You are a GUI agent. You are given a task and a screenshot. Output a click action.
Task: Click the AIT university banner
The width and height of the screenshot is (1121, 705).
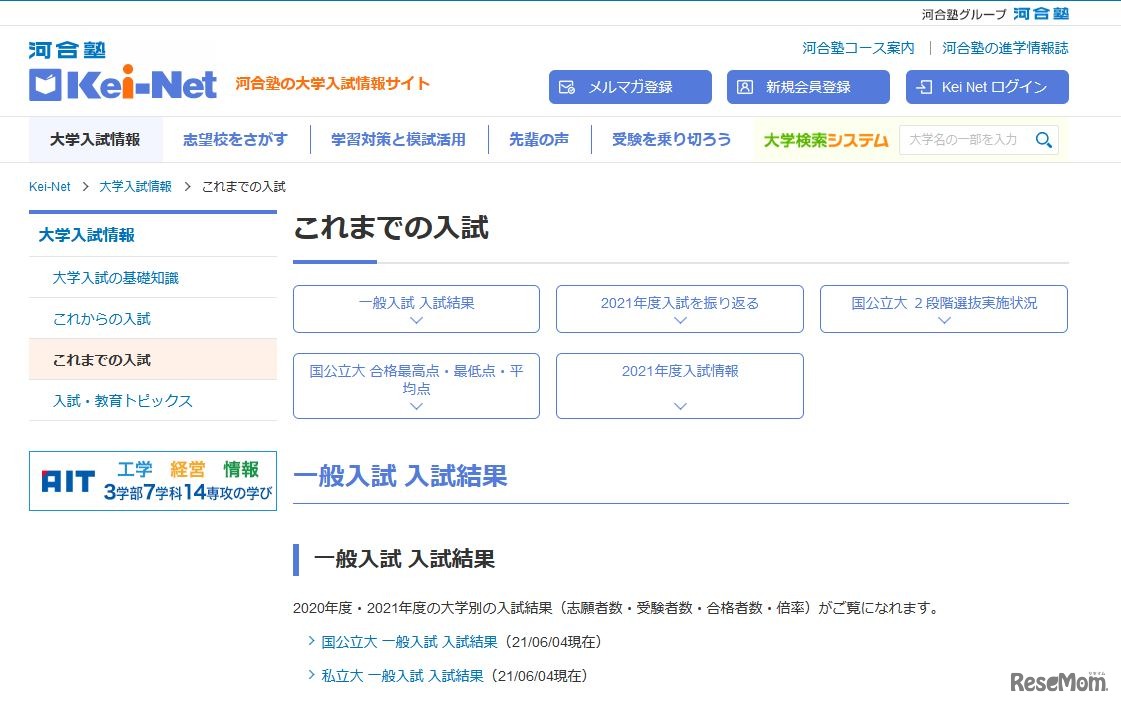(152, 481)
